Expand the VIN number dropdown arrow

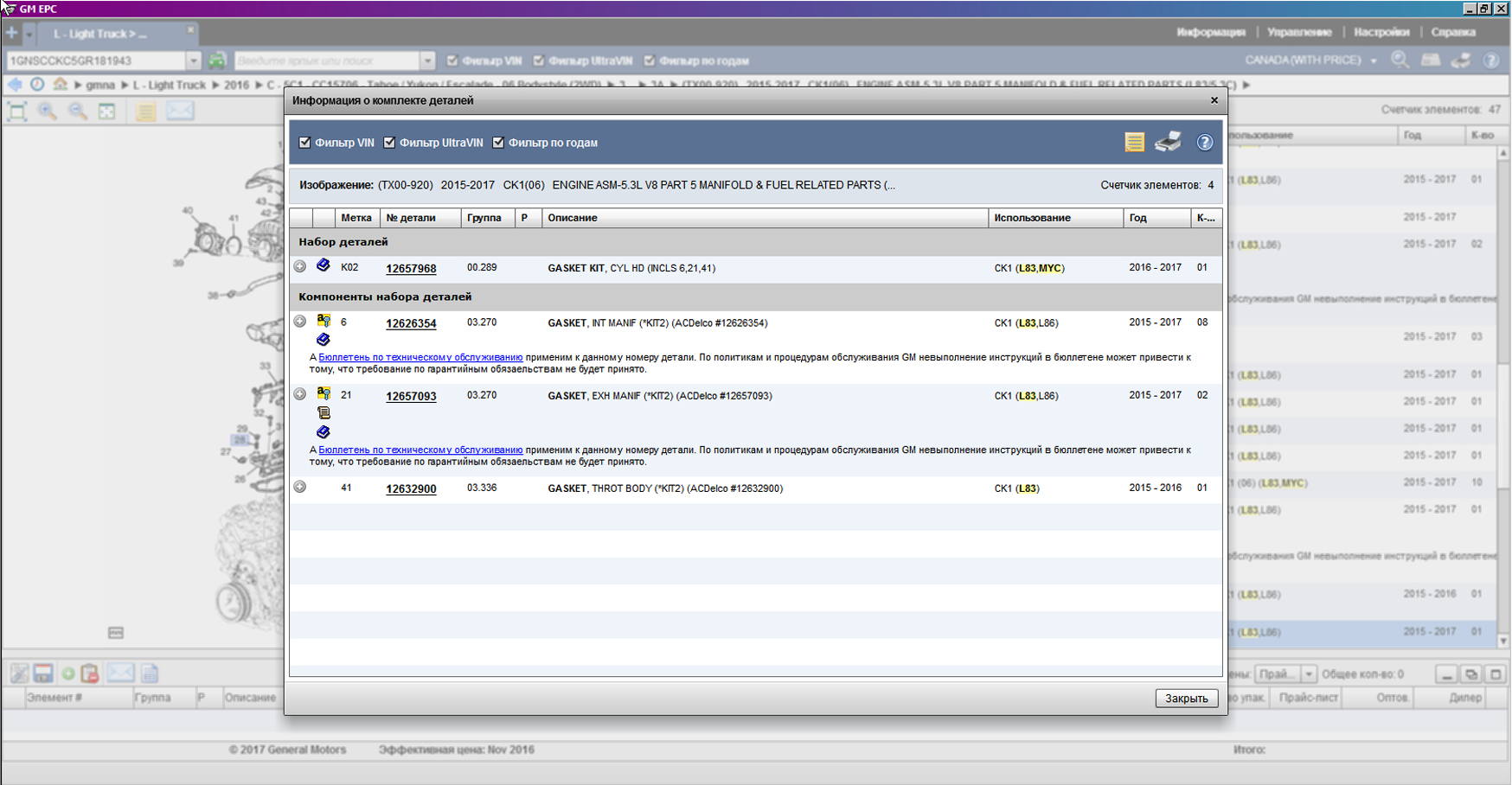point(193,61)
